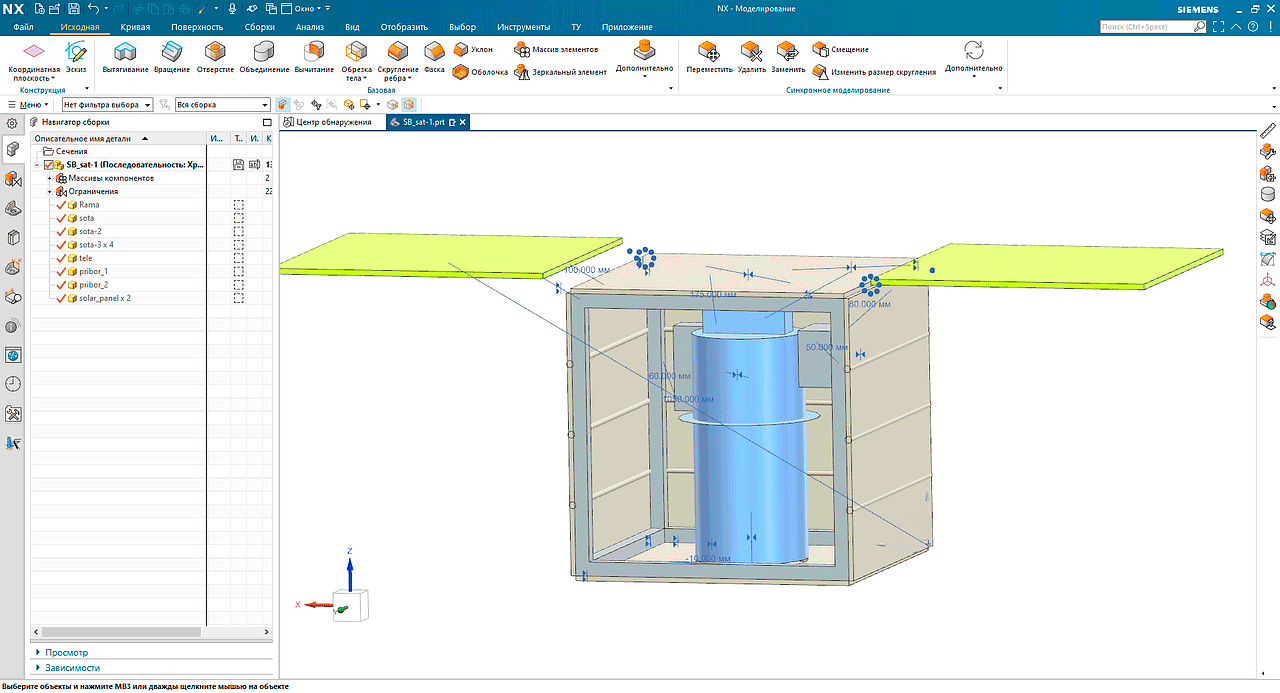Toggle the Rama component checkmark
The width and height of the screenshot is (1280, 693).
[x=61, y=204]
